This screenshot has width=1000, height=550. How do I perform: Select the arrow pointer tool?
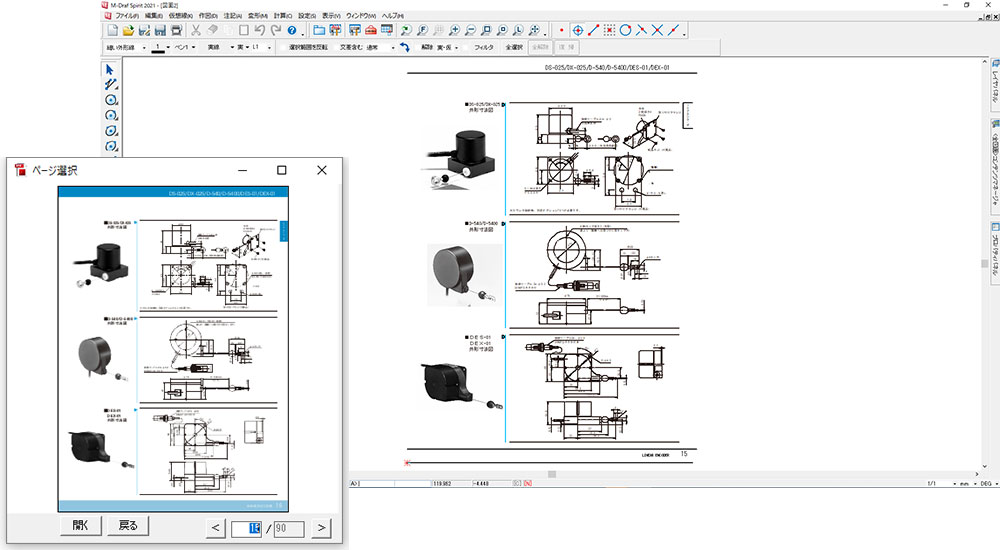coord(111,69)
